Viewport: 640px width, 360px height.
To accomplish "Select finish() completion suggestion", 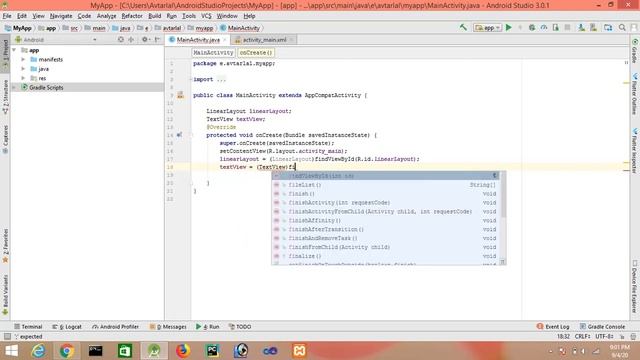I will coord(385,194).
